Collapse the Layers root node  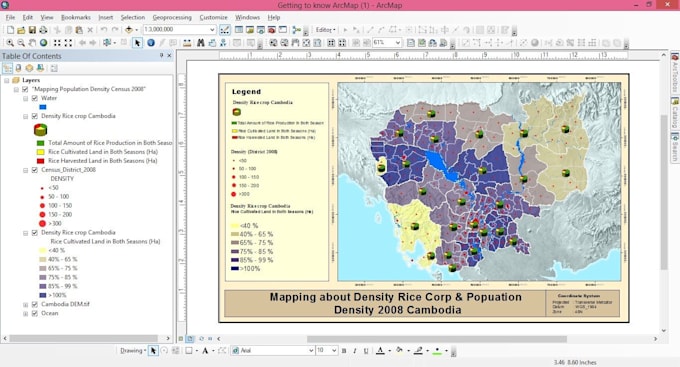7,80
